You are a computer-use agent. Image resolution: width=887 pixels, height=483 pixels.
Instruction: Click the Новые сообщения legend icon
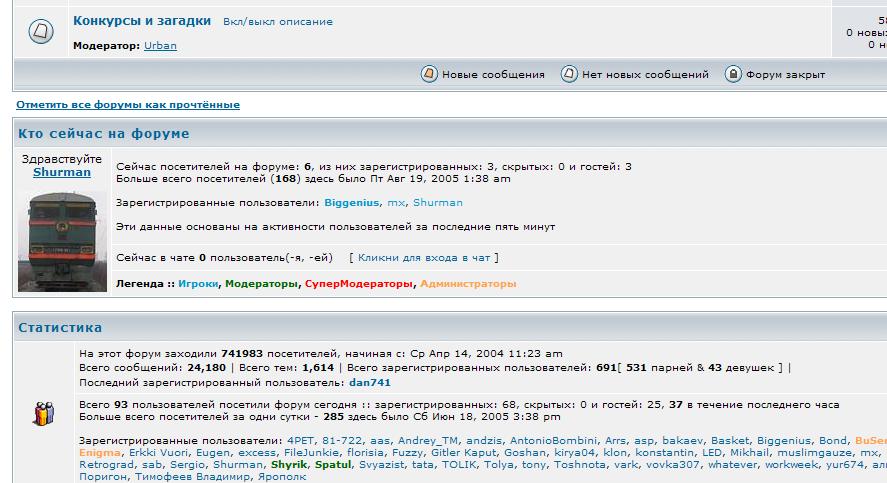(x=429, y=74)
